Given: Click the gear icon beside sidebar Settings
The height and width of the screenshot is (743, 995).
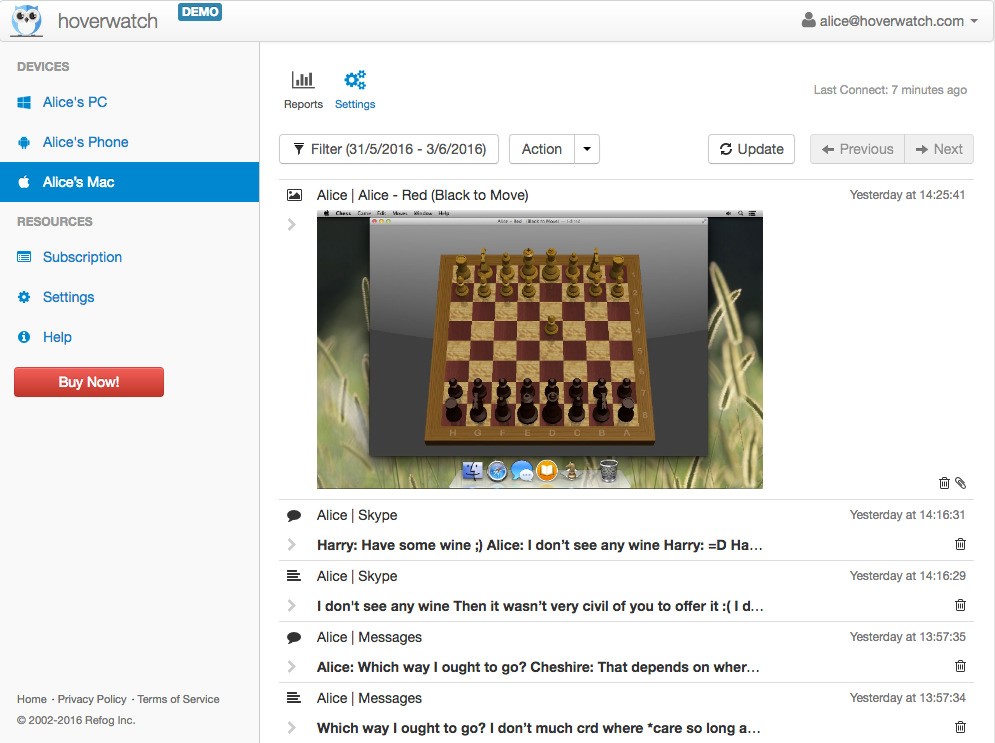Looking at the screenshot, I should 24,297.
